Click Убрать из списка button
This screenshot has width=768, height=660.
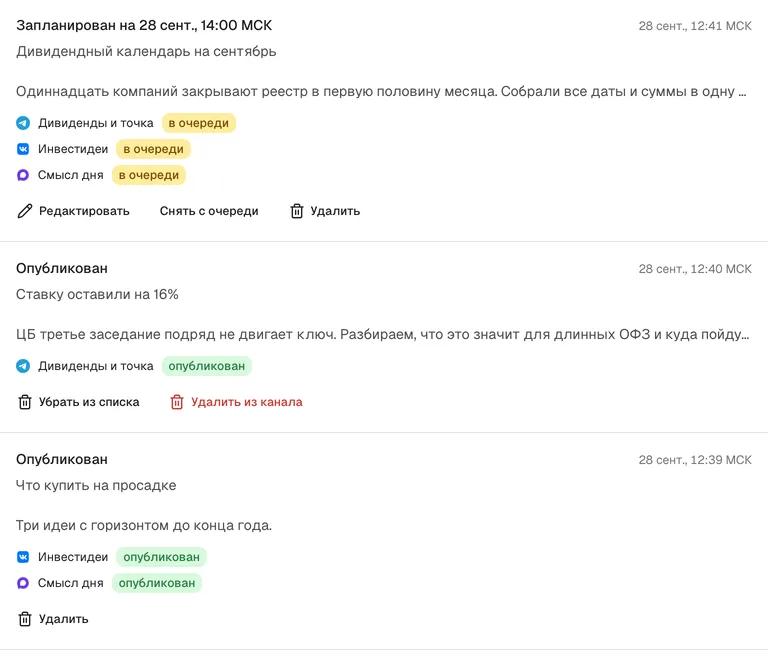pos(89,402)
